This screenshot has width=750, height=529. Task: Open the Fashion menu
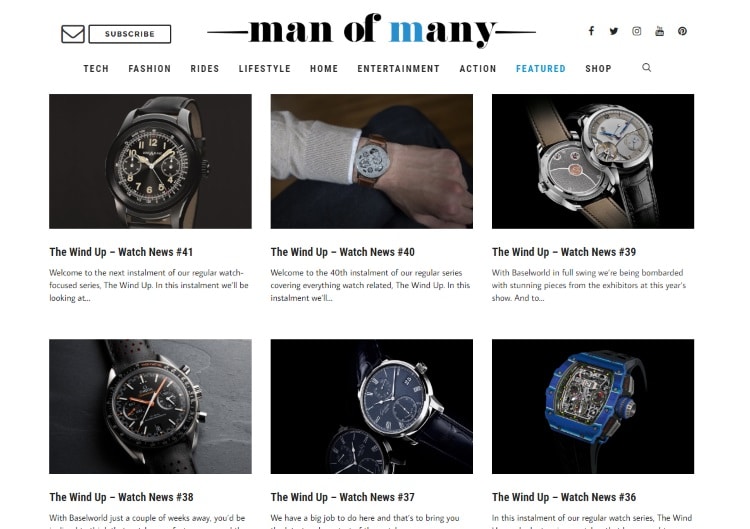pyautogui.click(x=150, y=68)
